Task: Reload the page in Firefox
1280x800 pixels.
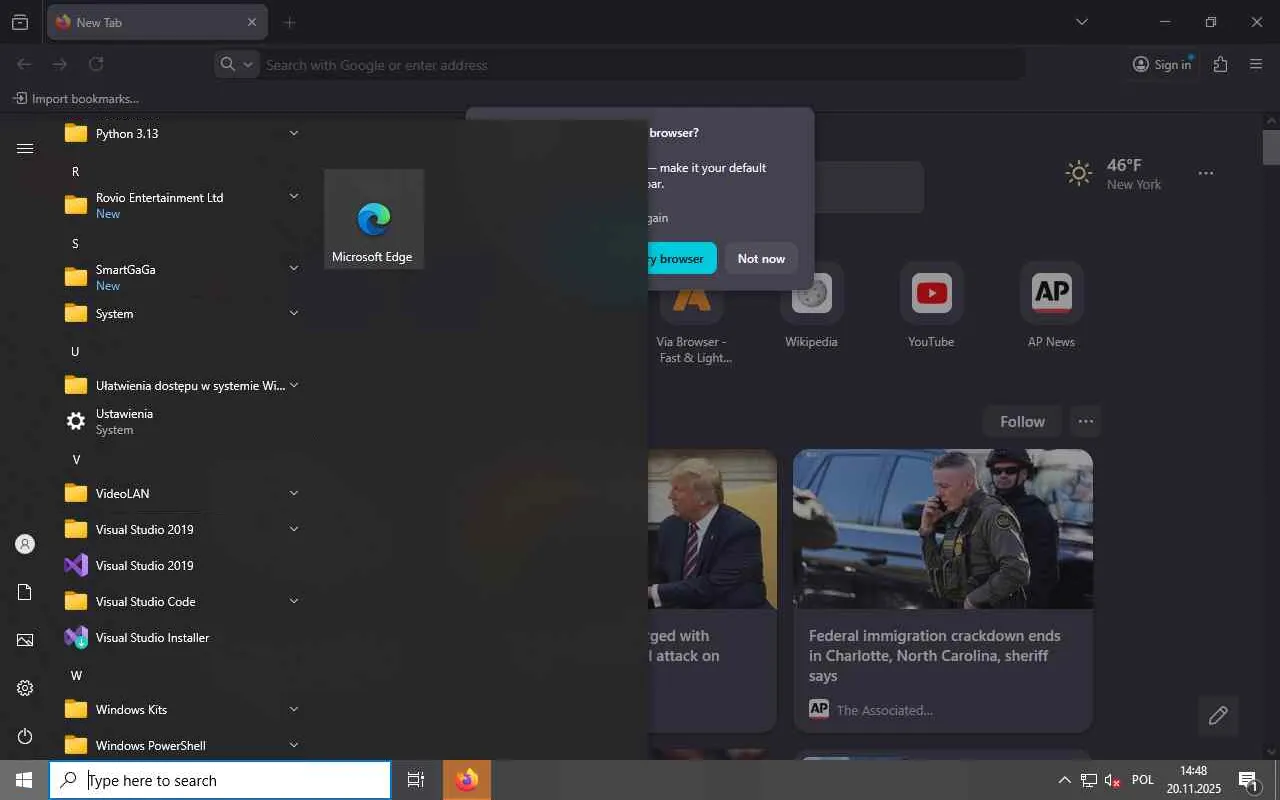Action: (x=96, y=64)
